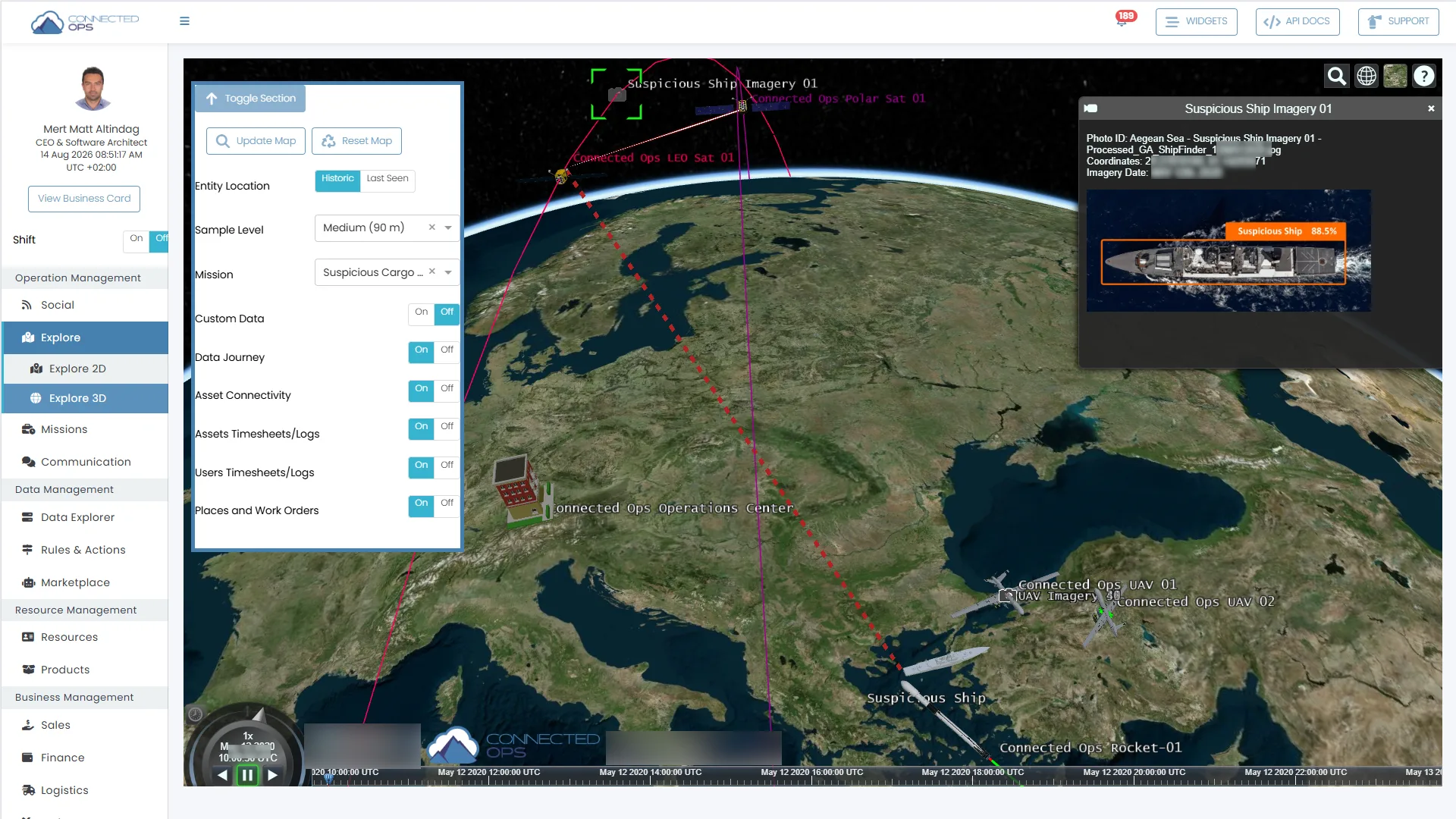Screen dimensions: 1456x819
Task: Clear the Mission Suspicious Cargo selection
Action: coord(431,271)
